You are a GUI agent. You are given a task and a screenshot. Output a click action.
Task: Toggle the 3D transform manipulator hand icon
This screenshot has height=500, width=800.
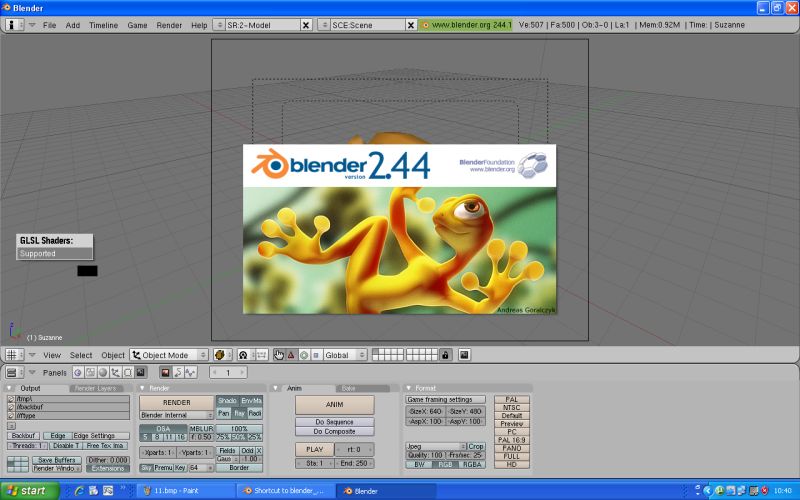279,355
